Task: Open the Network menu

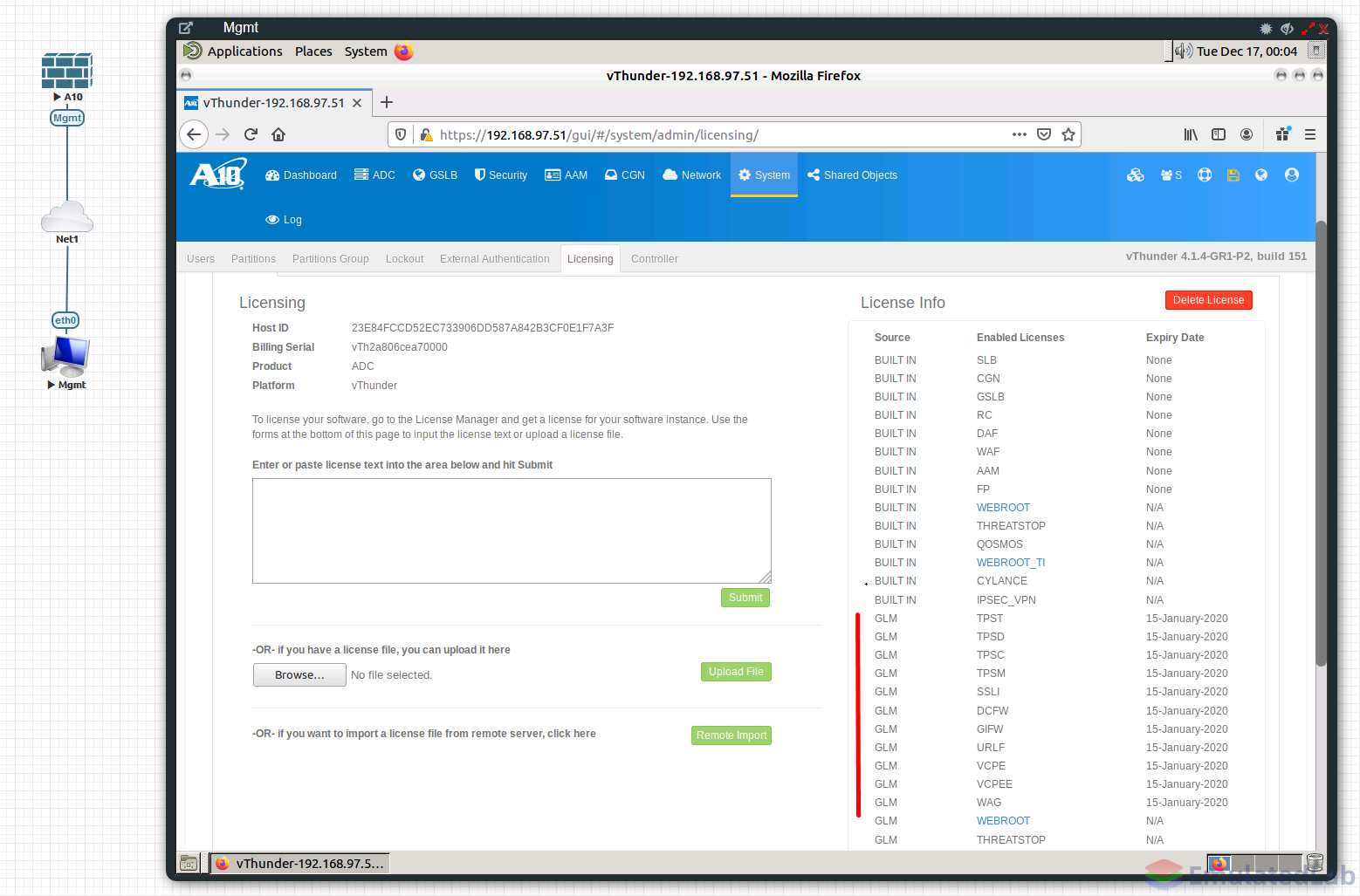Action: coord(692,175)
